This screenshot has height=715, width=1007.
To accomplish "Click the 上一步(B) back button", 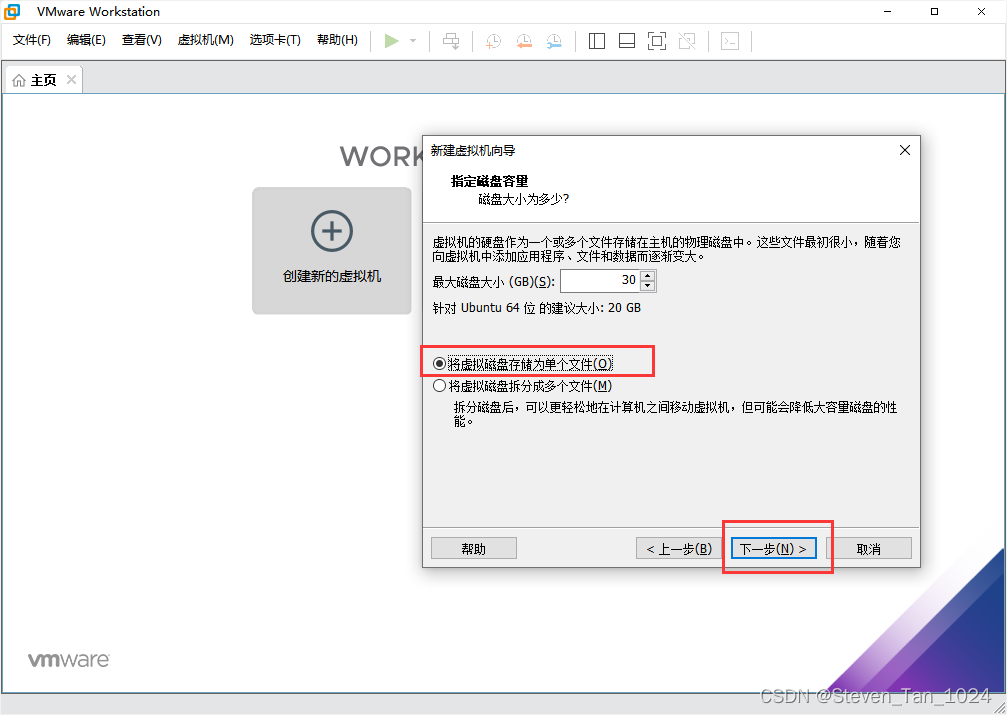I will (x=679, y=549).
